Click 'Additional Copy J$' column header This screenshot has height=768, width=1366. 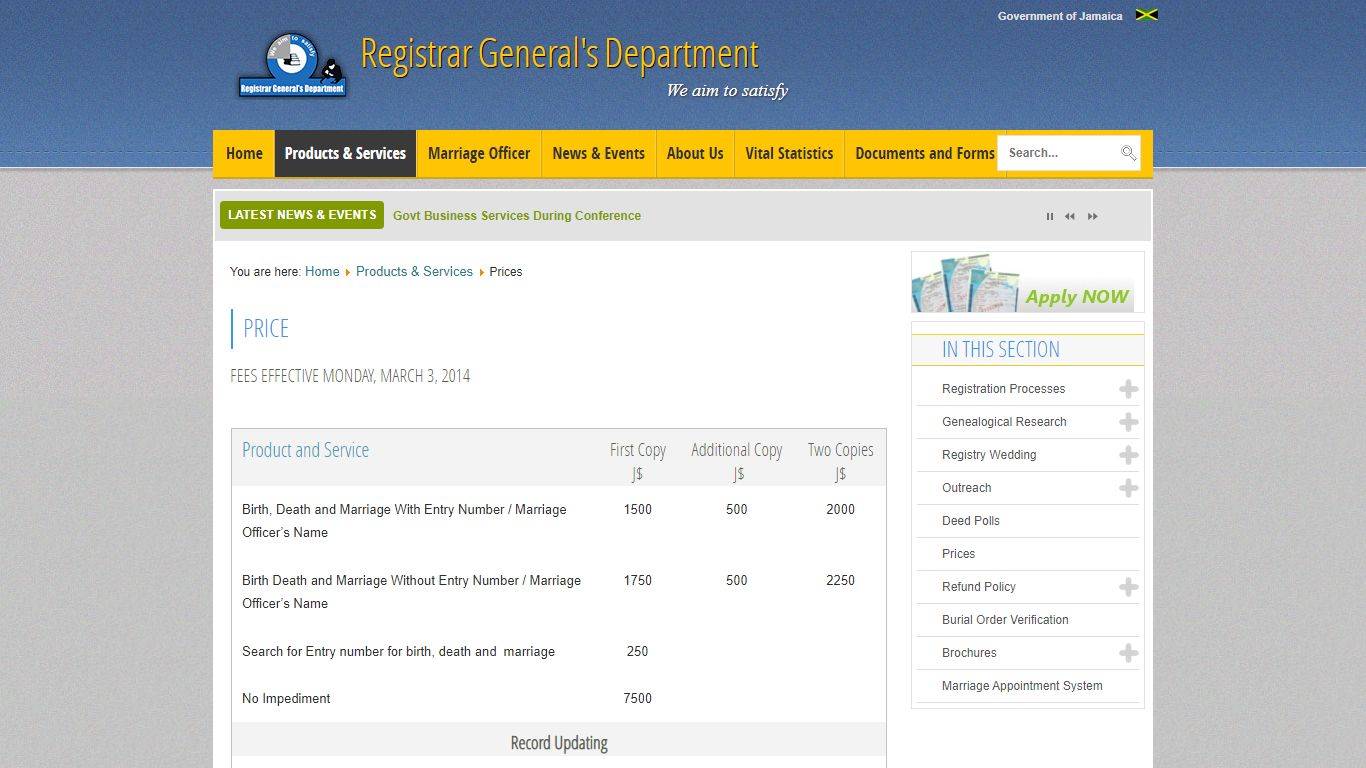(737, 461)
